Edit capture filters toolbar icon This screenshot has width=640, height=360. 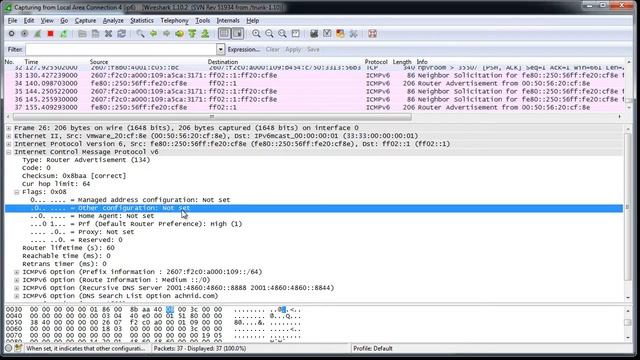point(314,34)
